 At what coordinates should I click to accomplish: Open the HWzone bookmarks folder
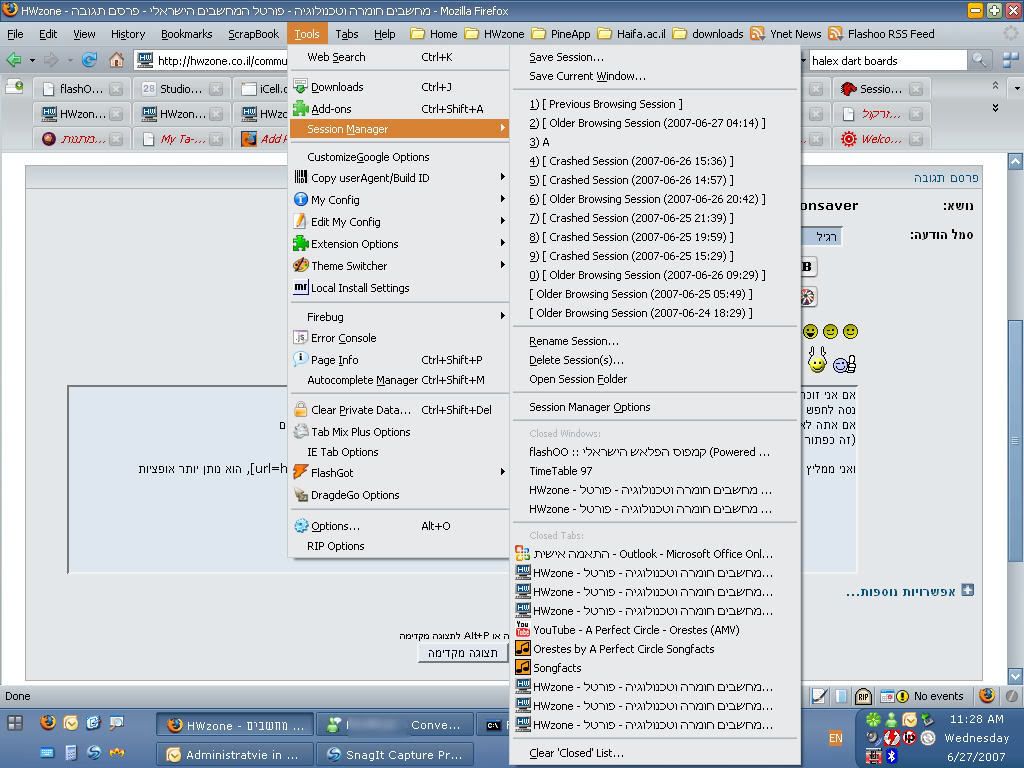tap(495, 34)
